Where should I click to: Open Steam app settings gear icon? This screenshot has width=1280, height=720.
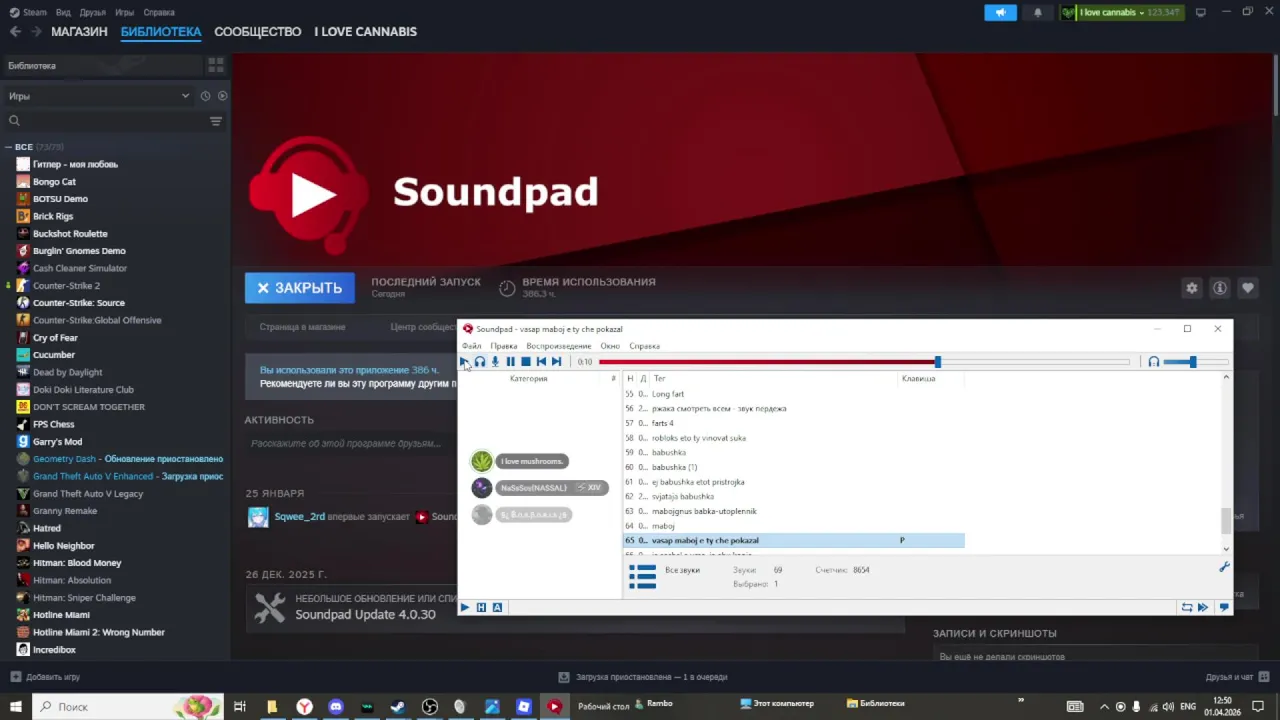[x=1191, y=288]
